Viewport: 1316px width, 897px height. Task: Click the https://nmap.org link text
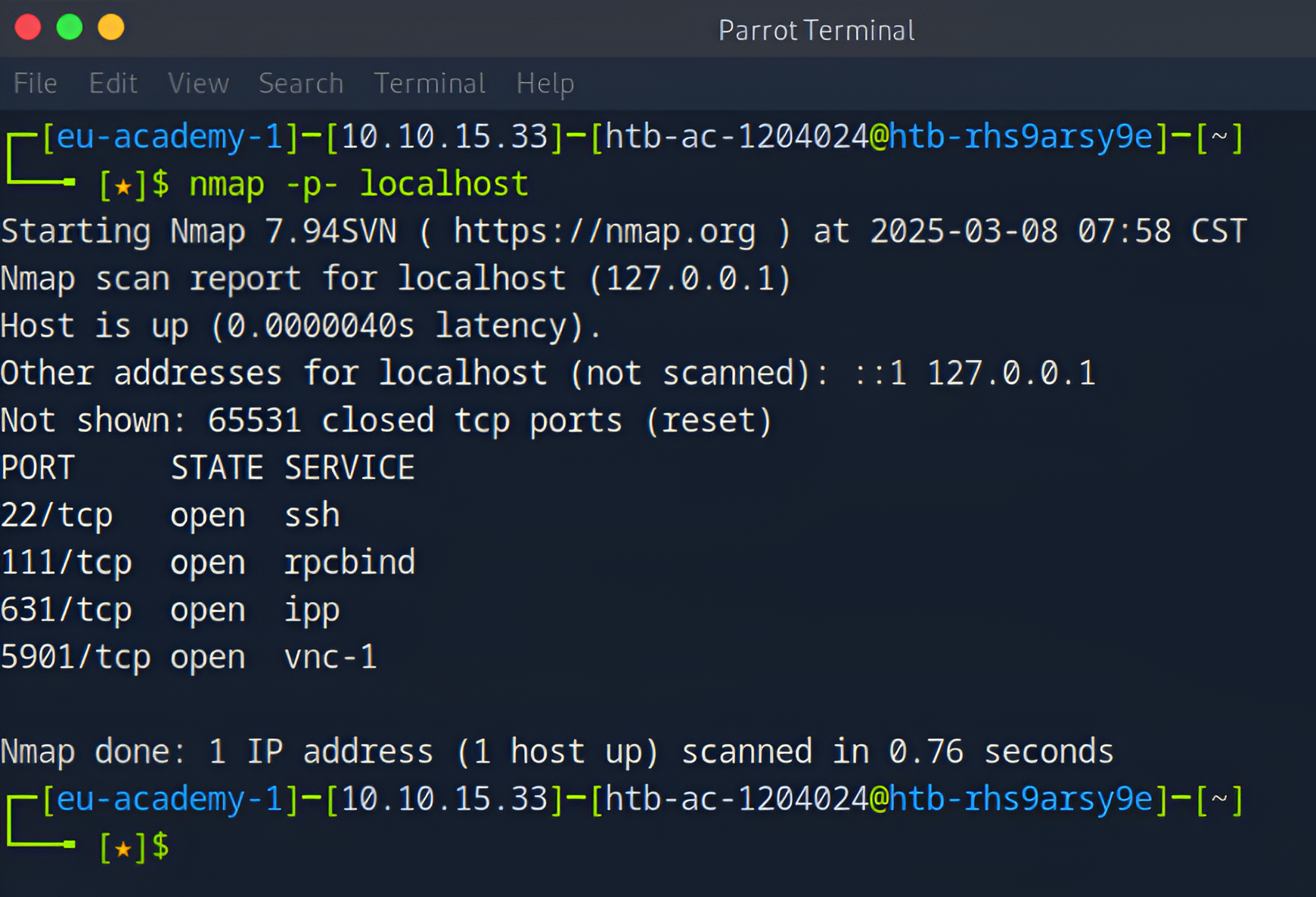pyautogui.click(x=604, y=231)
